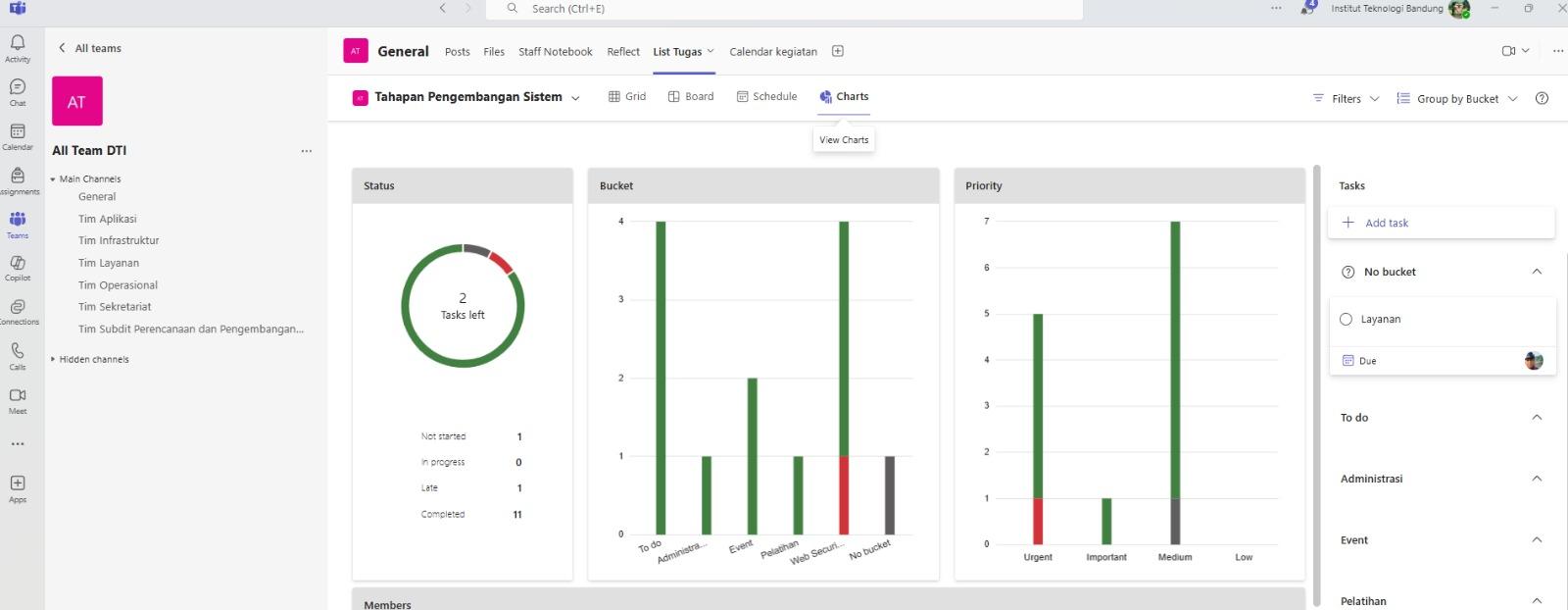
Task: Mark the Layanan task as complete
Action: tap(1346, 319)
